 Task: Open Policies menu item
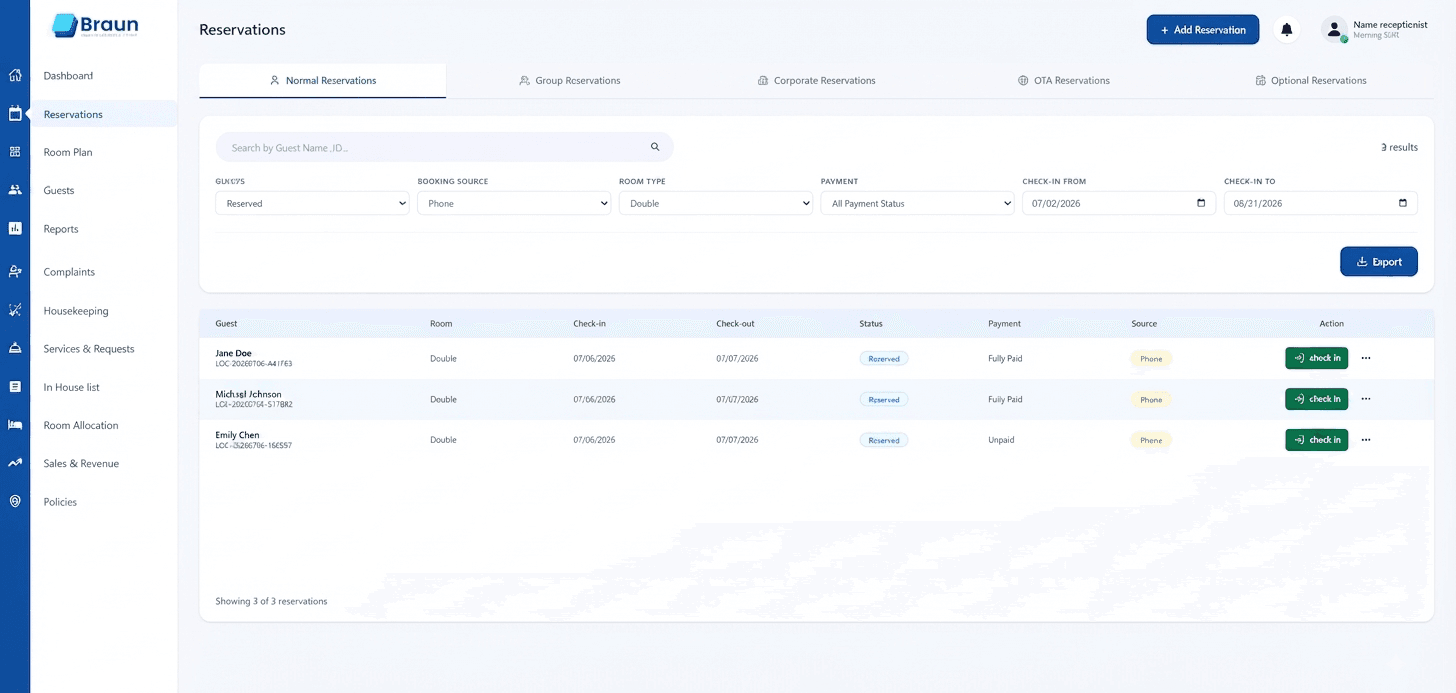pos(60,502)
